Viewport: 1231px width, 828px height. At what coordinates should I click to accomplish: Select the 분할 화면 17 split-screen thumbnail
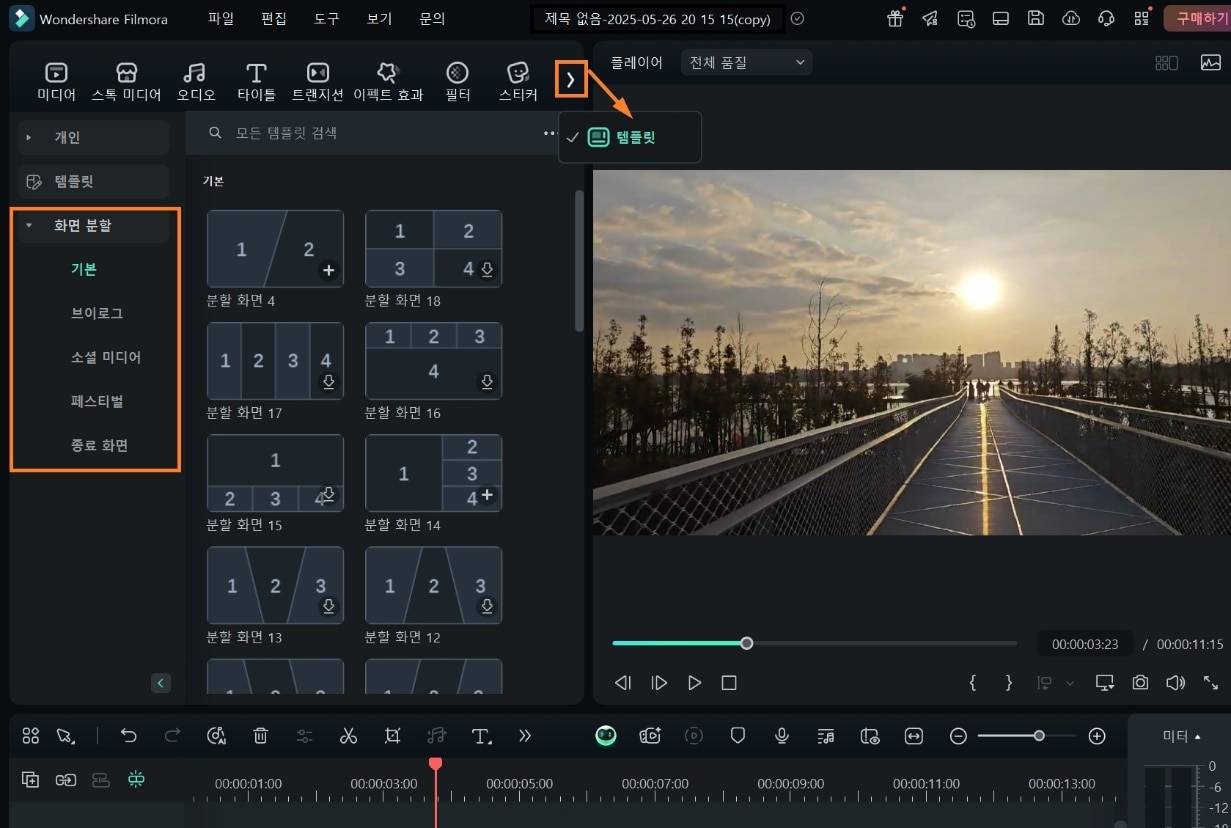click(x=275, y=360)
